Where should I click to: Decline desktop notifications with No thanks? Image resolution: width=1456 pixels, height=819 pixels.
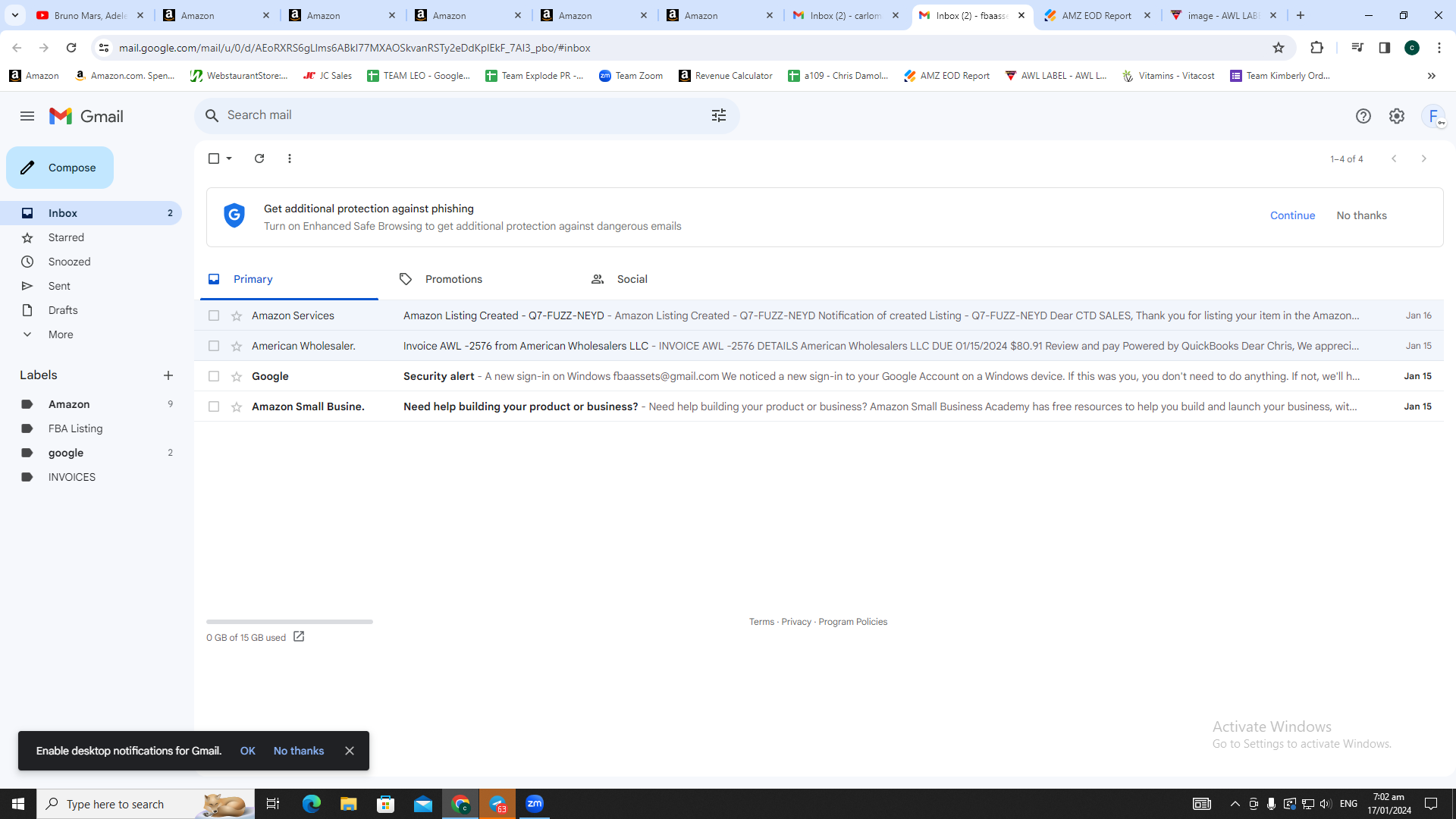click(299, 751)
